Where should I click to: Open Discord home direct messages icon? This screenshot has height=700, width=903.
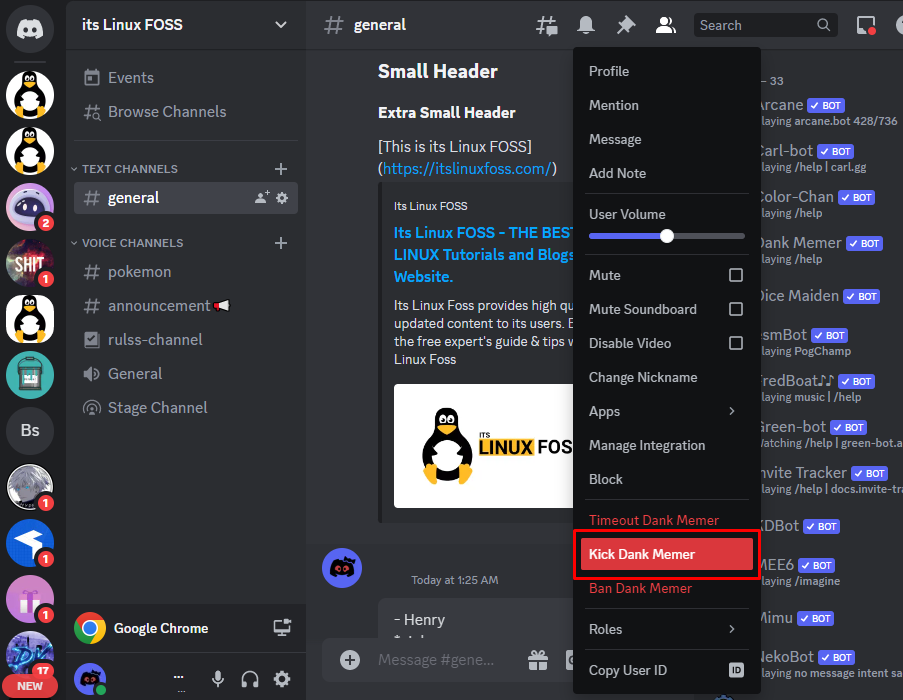tap(29, 28)
